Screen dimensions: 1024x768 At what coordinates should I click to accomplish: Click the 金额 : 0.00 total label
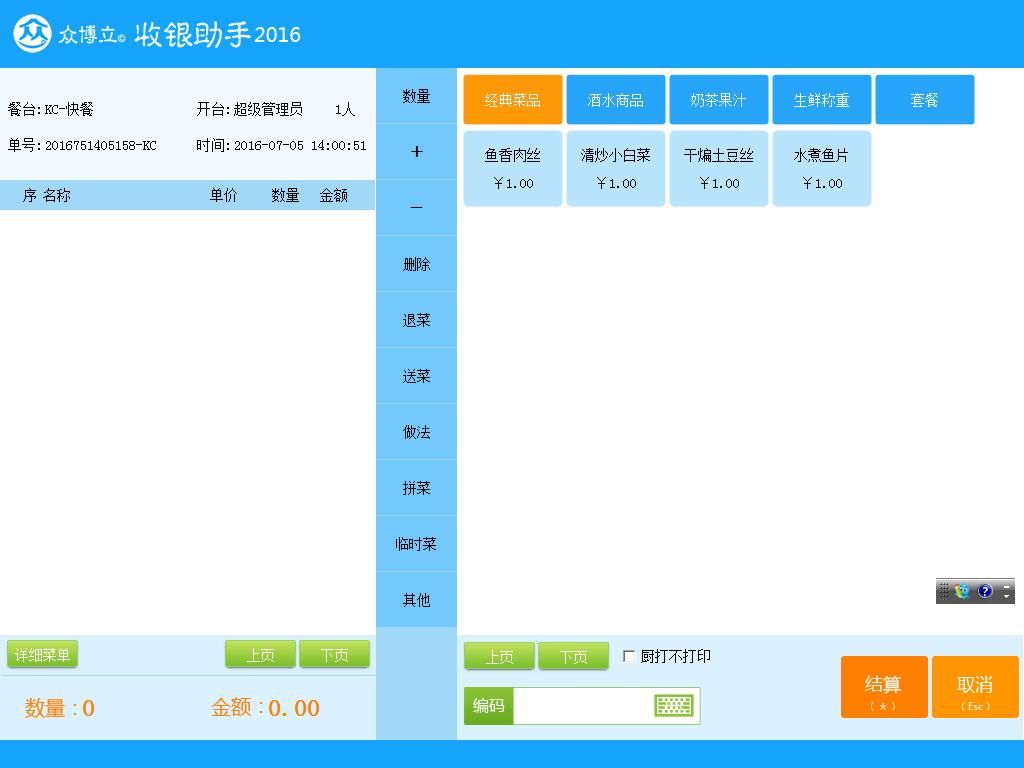coord(265,707)
